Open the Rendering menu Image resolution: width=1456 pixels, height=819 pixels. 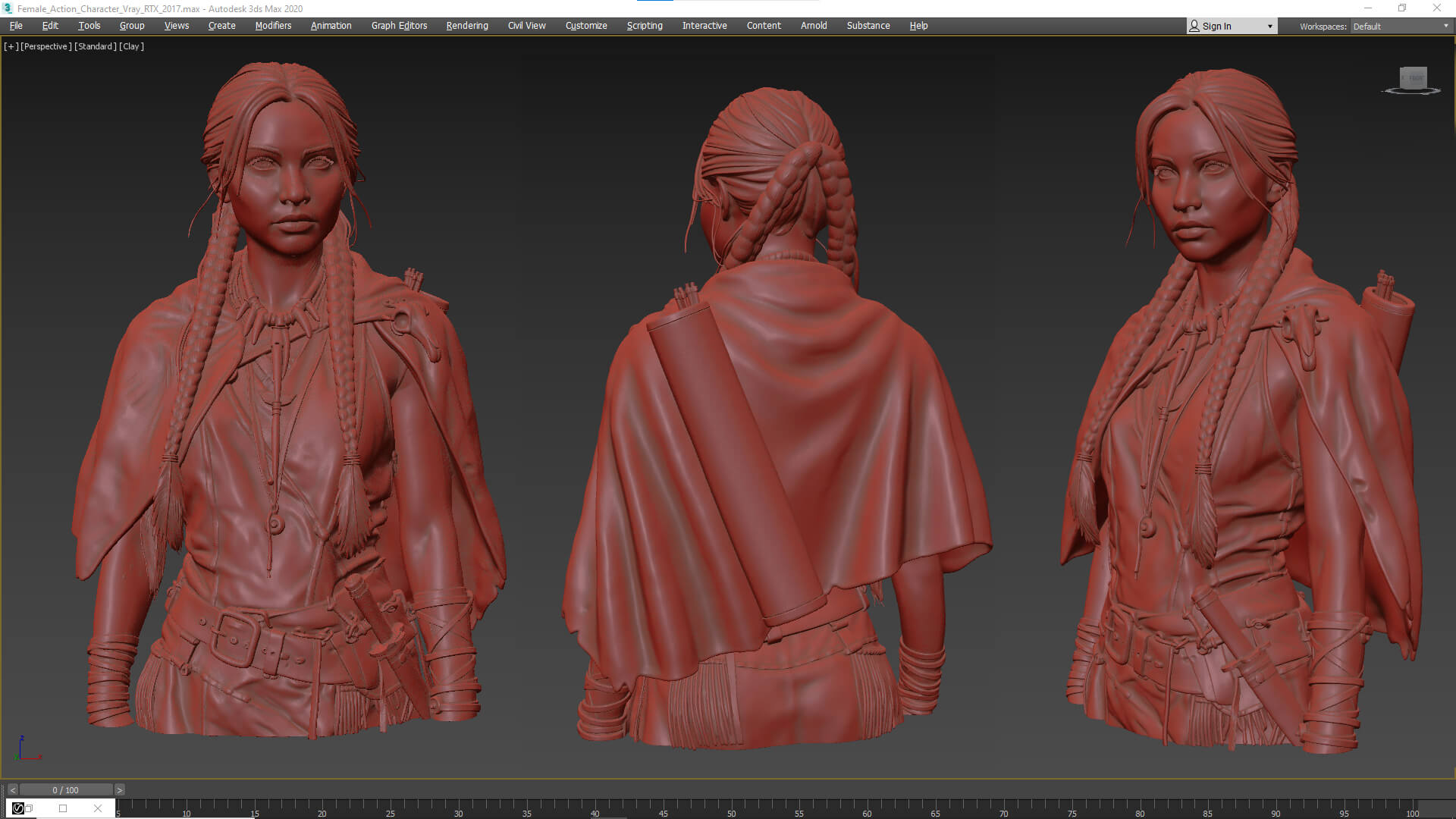pos(467,26)
